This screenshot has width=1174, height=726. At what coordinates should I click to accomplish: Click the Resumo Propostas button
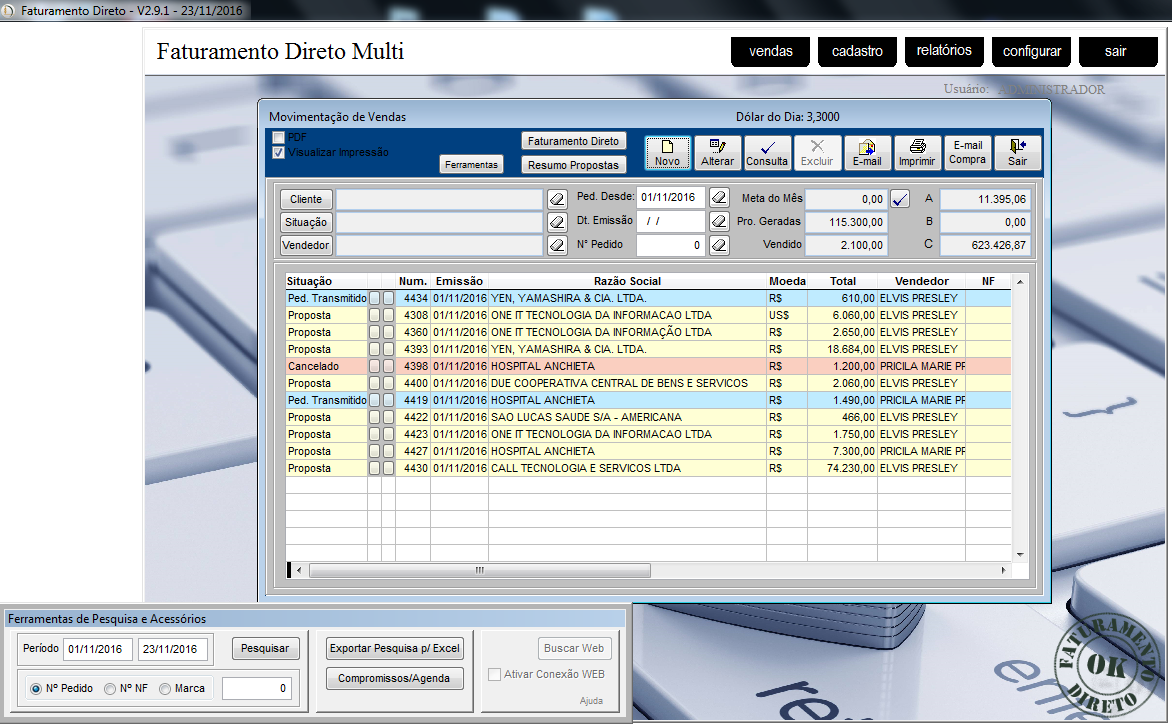click(574, 165)
